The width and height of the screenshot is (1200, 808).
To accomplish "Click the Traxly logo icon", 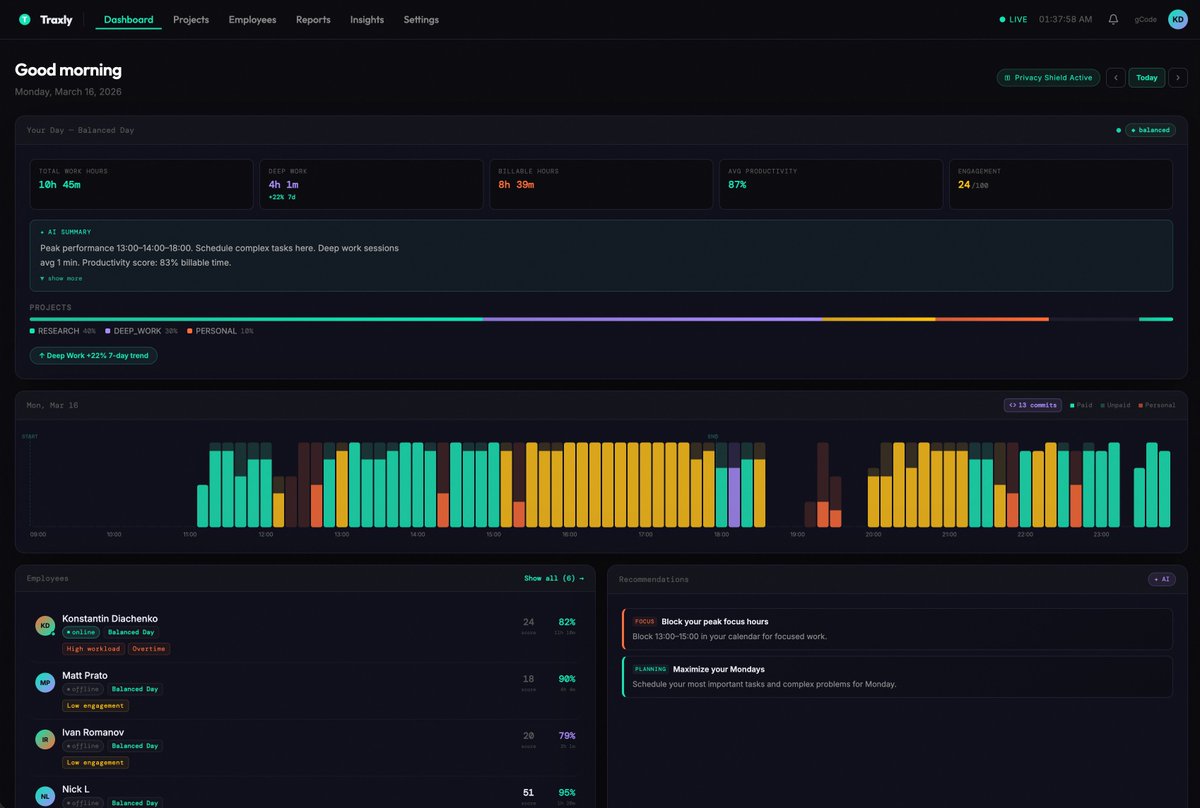I will coord(25,19).
